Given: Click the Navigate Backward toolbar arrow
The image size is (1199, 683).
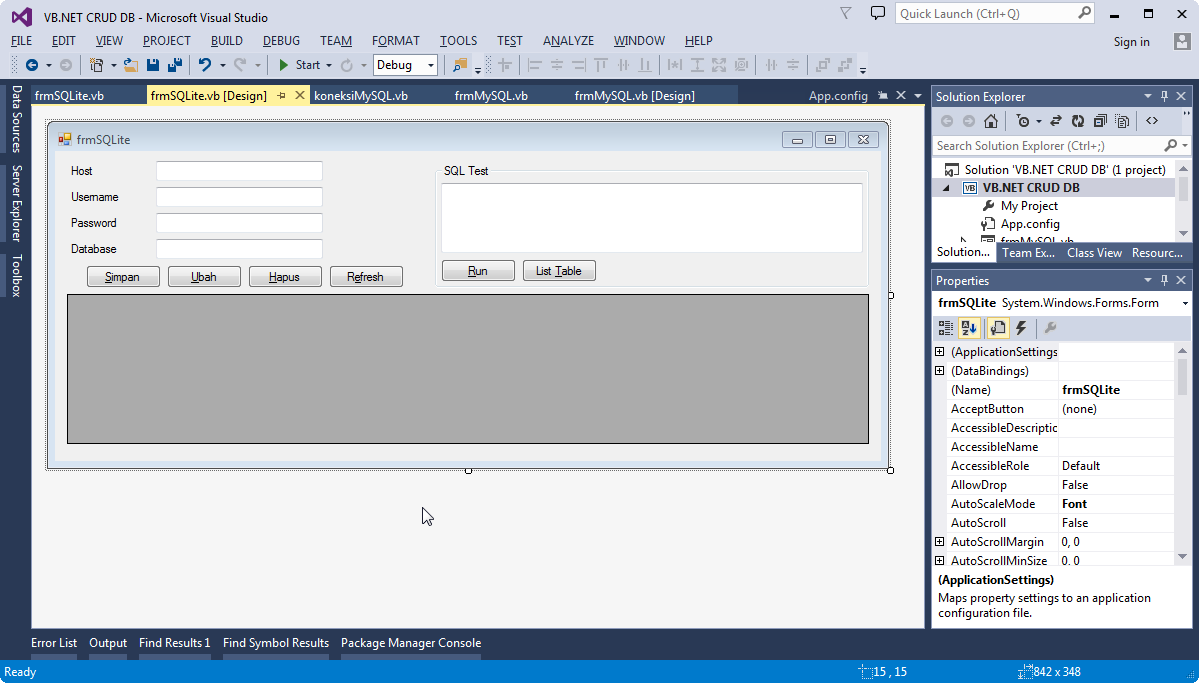Looking at the screenshot, I should point(32,65).
